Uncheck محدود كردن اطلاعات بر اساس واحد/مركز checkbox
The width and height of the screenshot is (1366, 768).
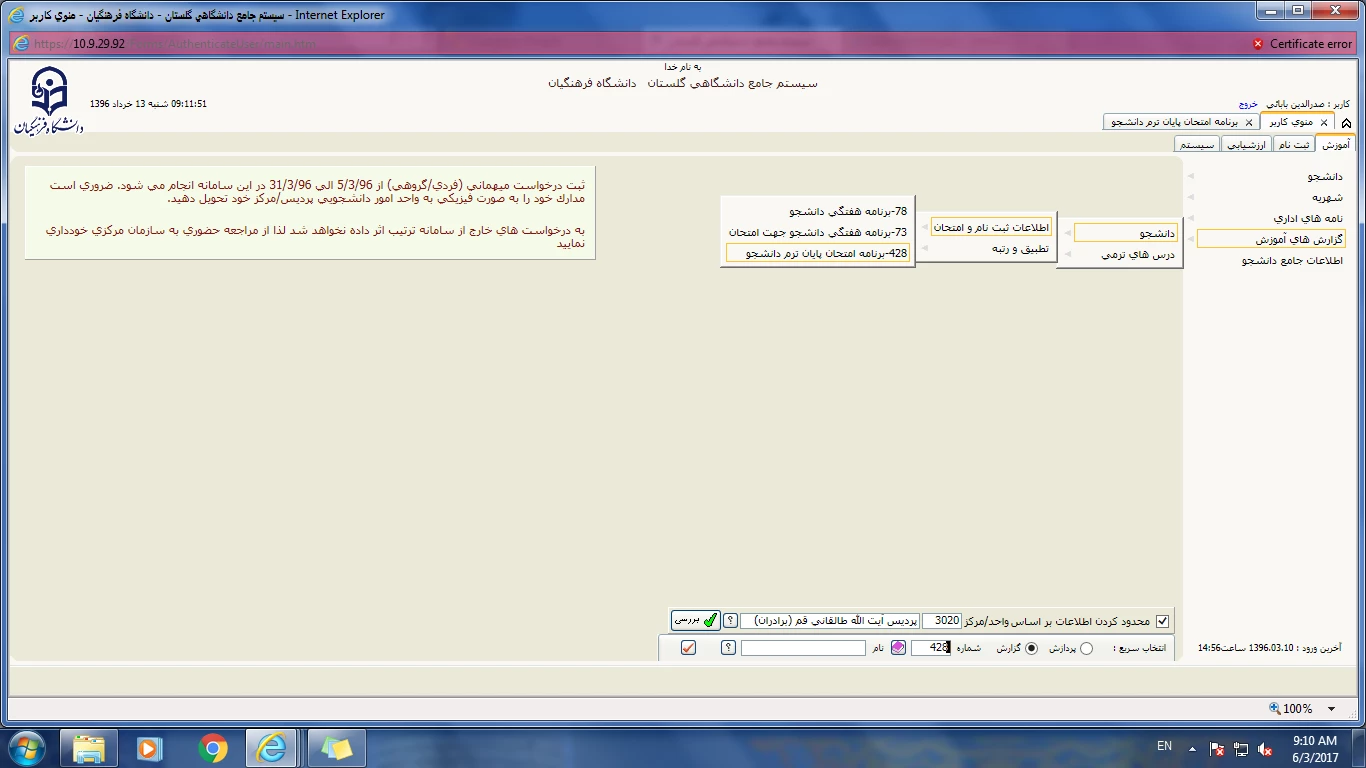[x=1162, y=621]
